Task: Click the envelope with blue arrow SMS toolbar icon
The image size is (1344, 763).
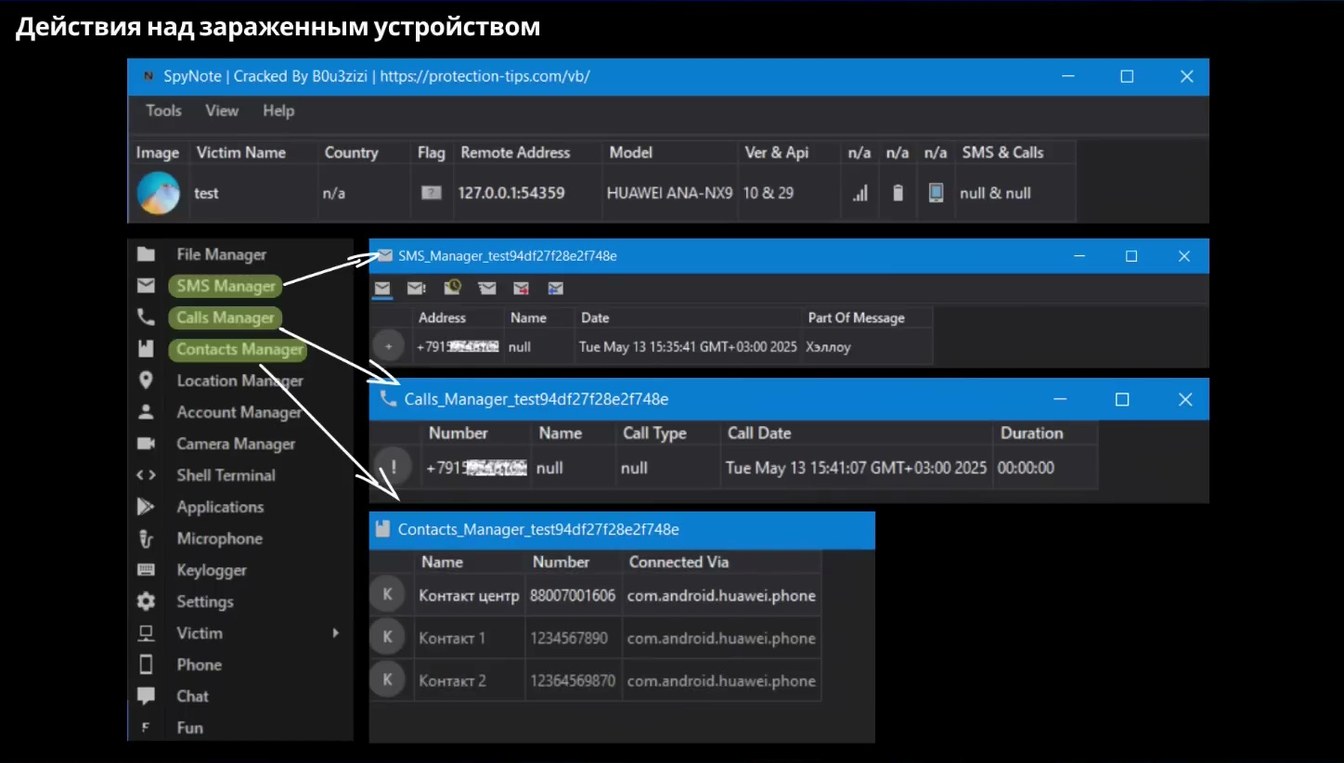Action: pyautogui.click(x=555, y=289)
